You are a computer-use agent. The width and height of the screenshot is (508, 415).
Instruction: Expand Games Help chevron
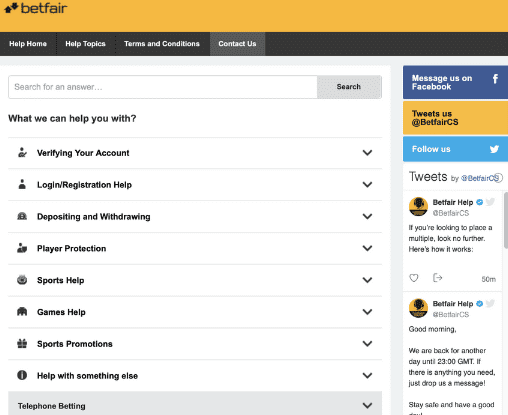pyautogui.click(x=367, y=312)
